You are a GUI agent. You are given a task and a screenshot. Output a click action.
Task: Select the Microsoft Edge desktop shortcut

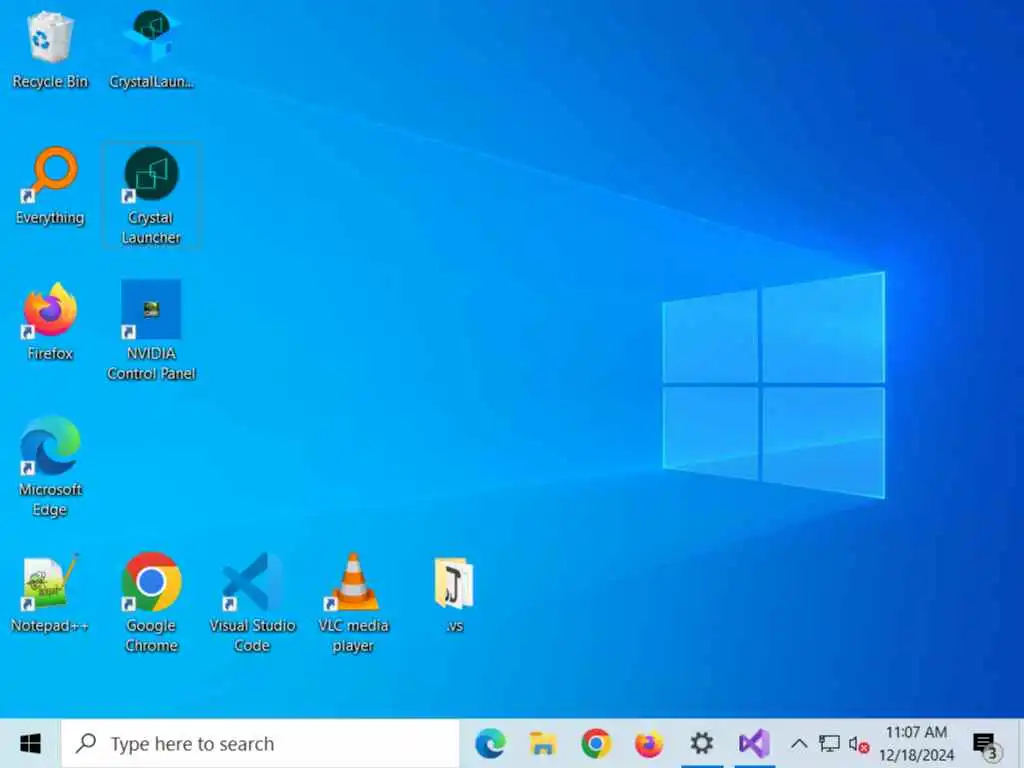pyautogui.click(x=50, y=466)
